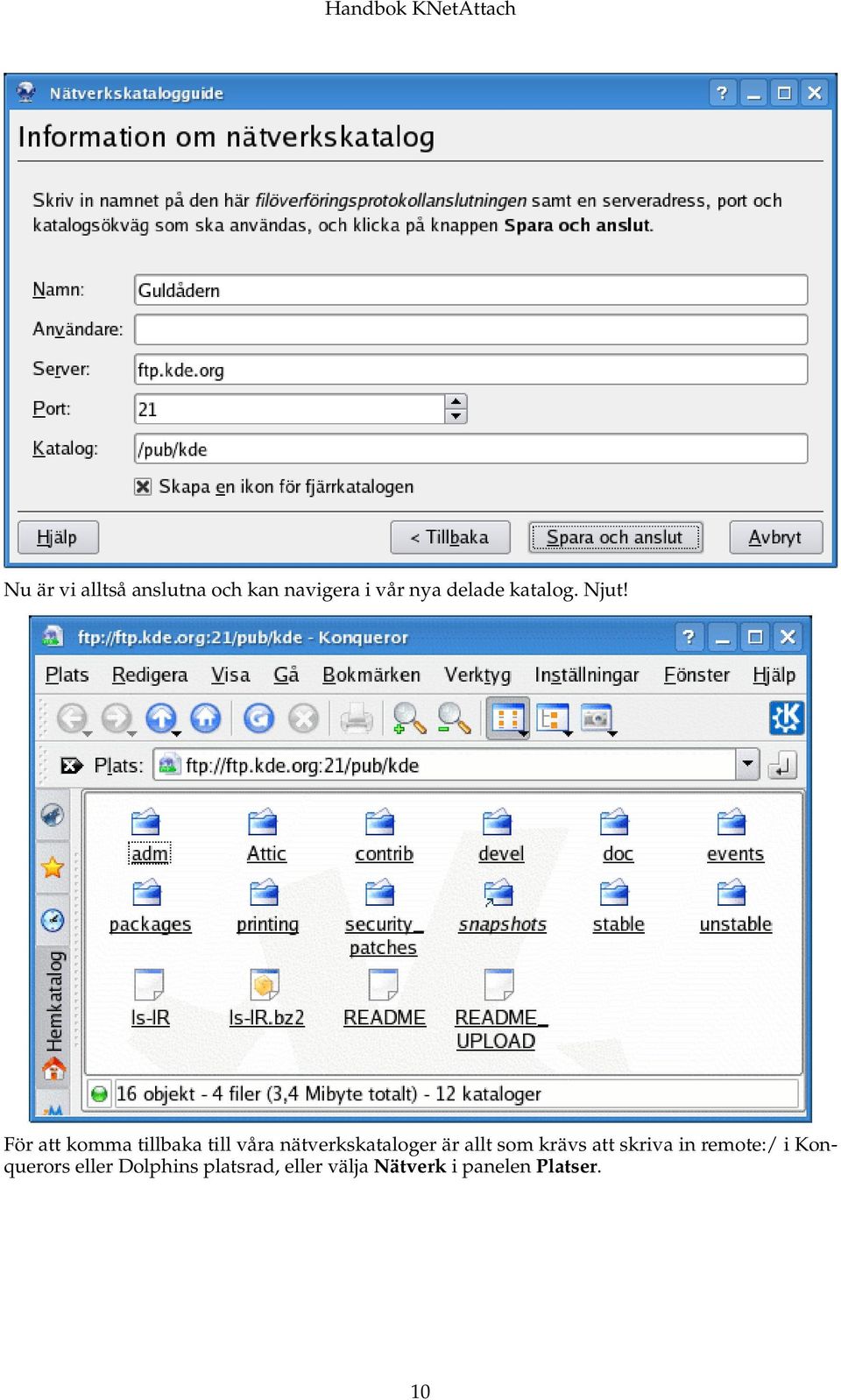
Task: Open the Home location icon in toolbar
Action: pyautogui.click(x=206, y=718)
